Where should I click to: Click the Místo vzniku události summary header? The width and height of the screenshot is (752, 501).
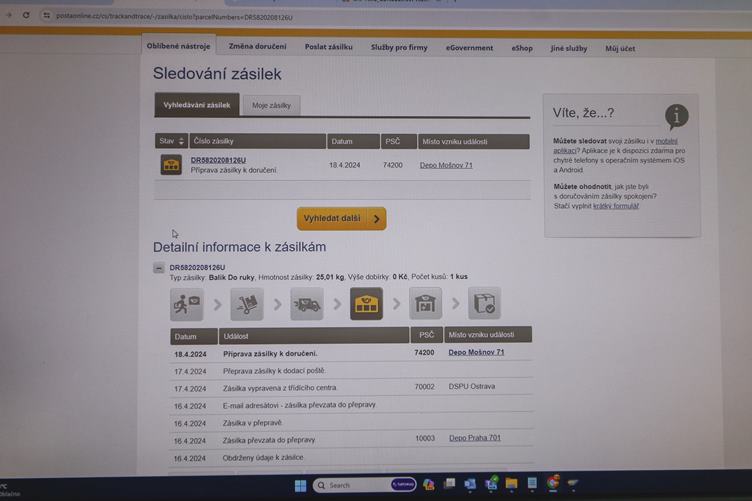pos(474,141)
